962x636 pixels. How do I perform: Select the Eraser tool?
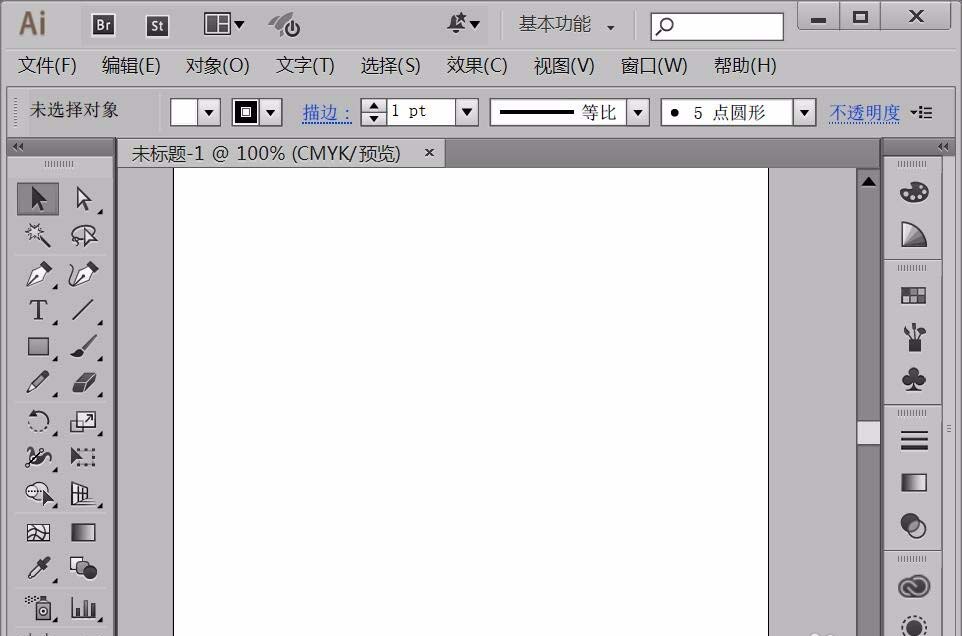(83, 383)
